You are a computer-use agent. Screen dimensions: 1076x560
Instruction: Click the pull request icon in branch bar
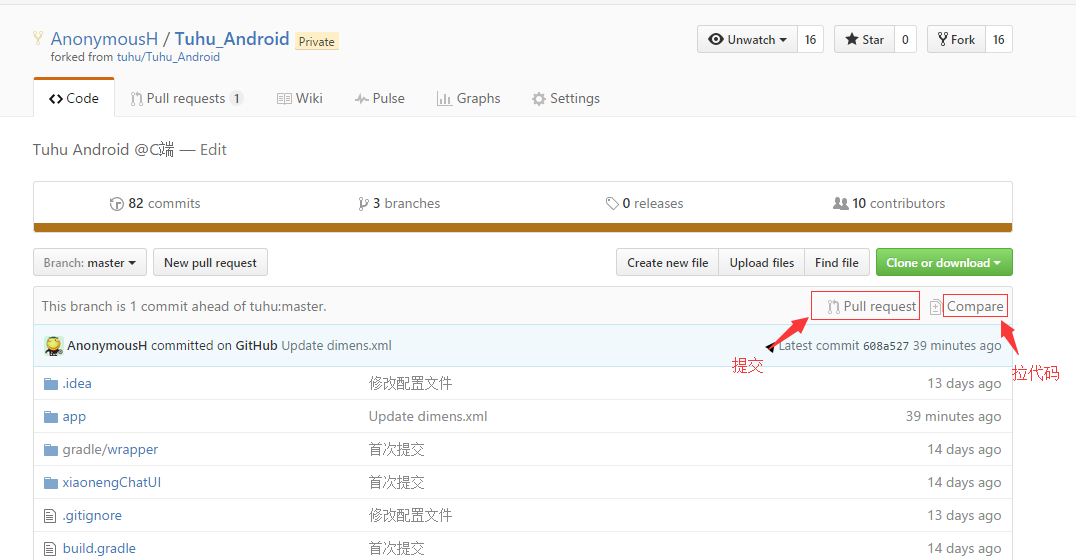833,307
